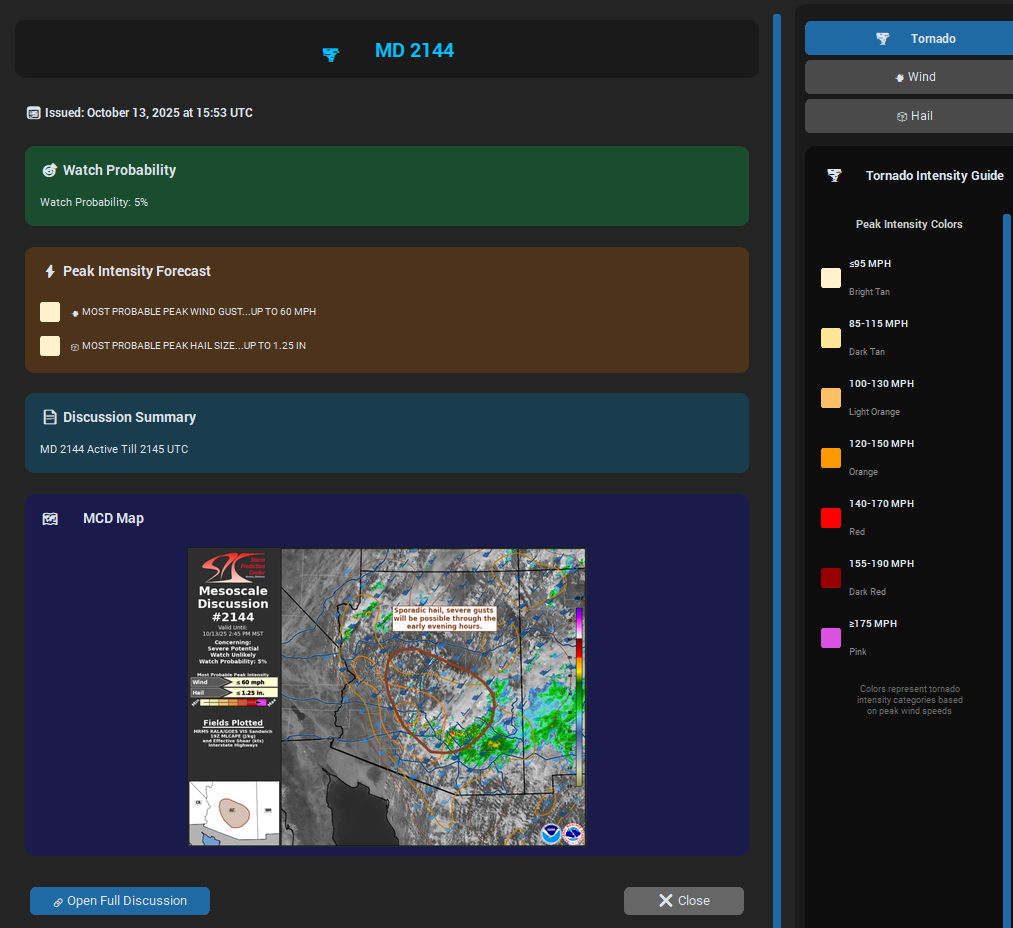Click the tornado icon beside MD 2144 title
1013x928 pixels.
click(331, 54)
